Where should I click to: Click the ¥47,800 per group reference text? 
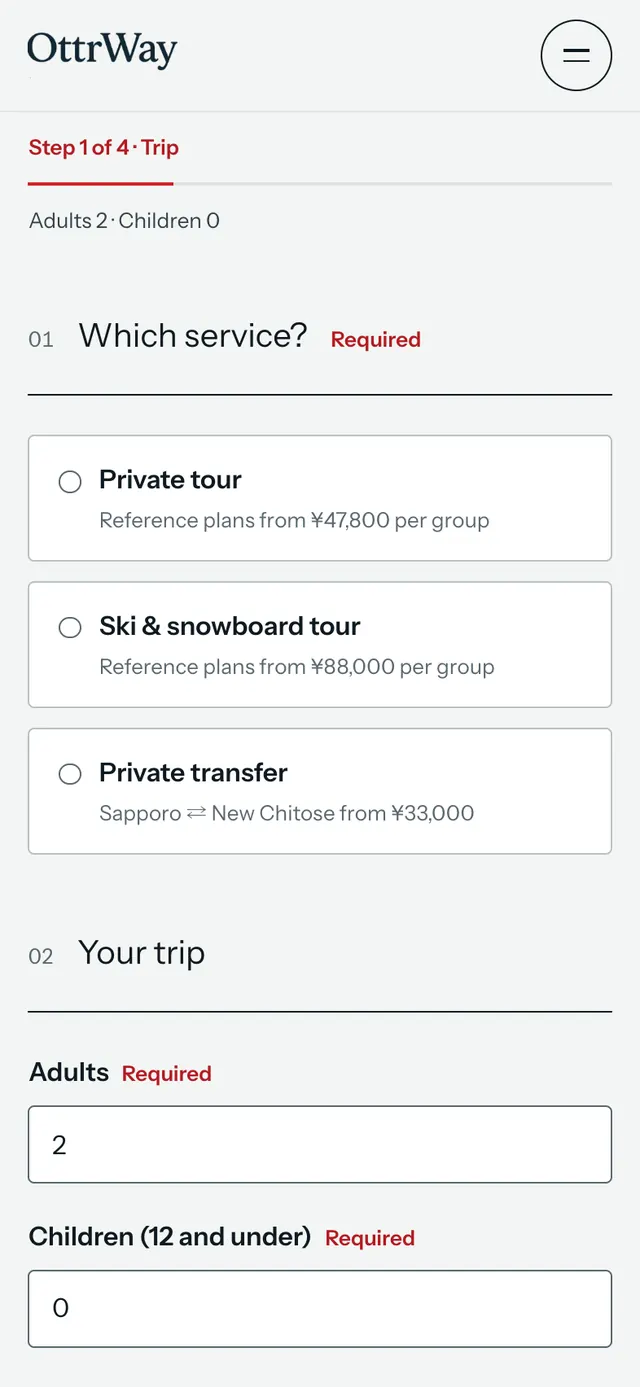(294, 520)
